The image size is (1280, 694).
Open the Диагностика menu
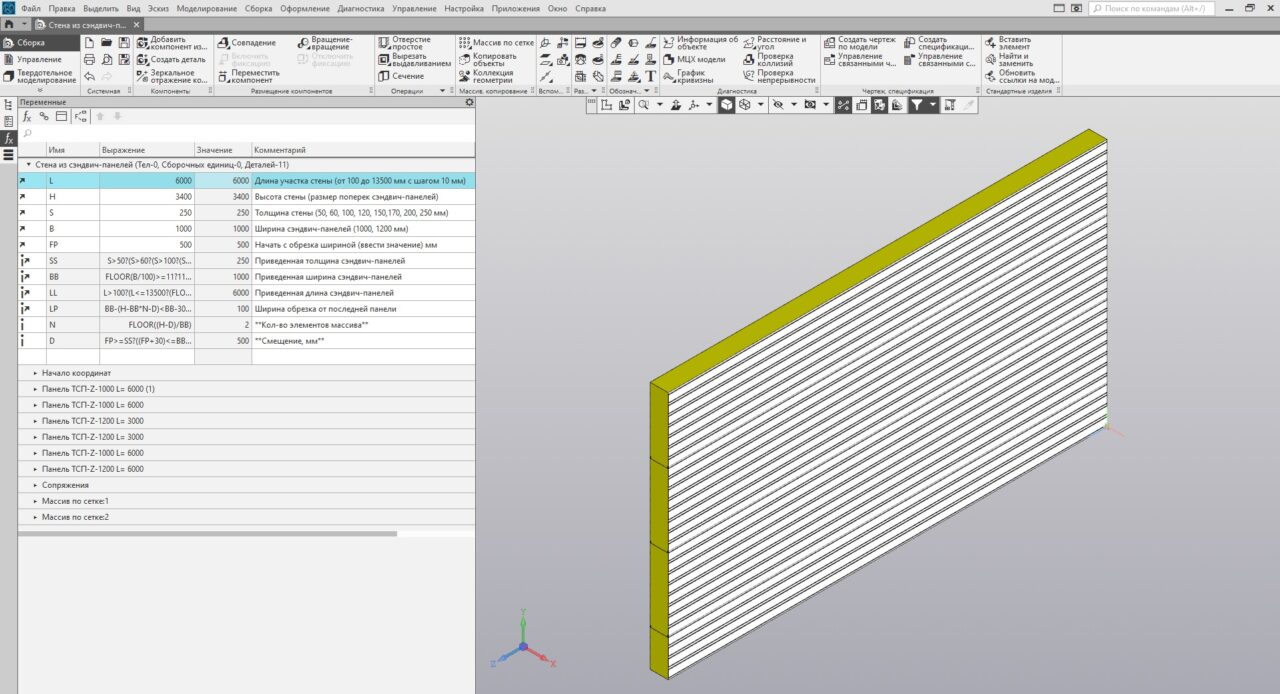pyautogui.click(x=360, y=8)
